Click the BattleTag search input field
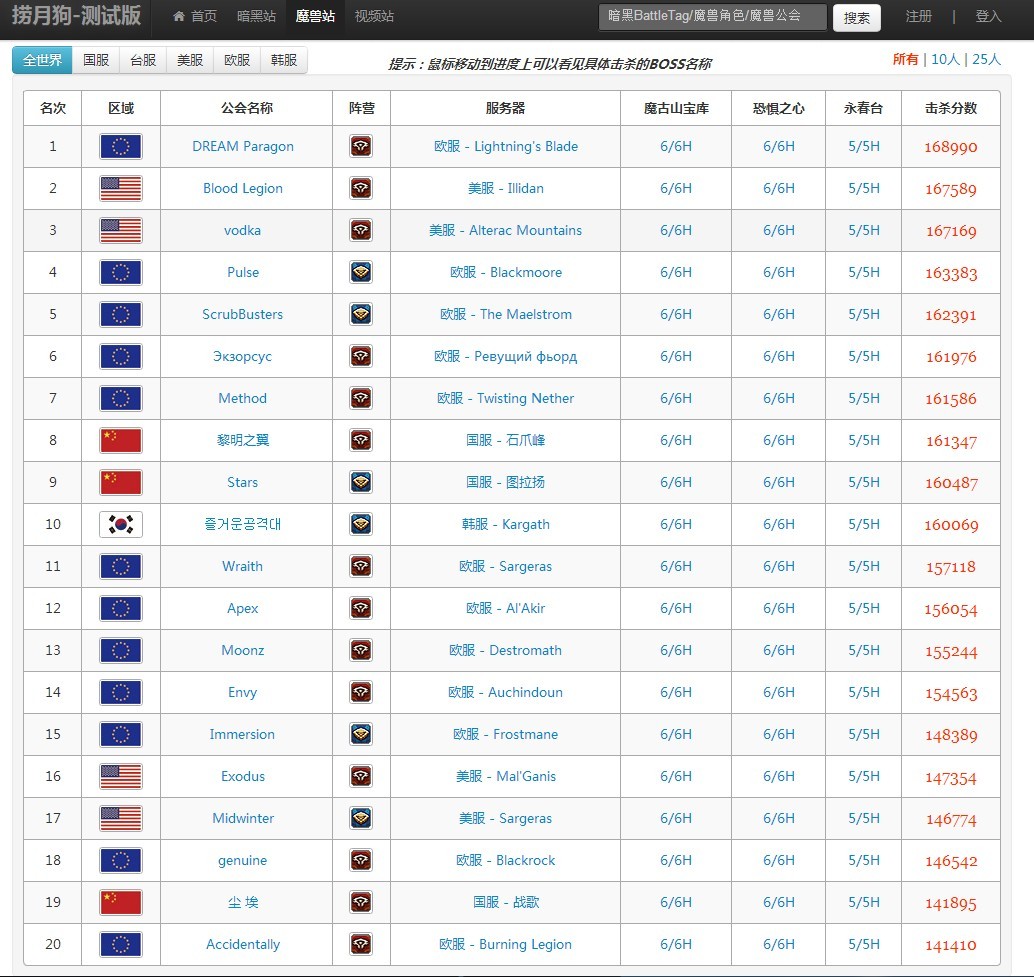The image size is (1034, 977). 712,17
